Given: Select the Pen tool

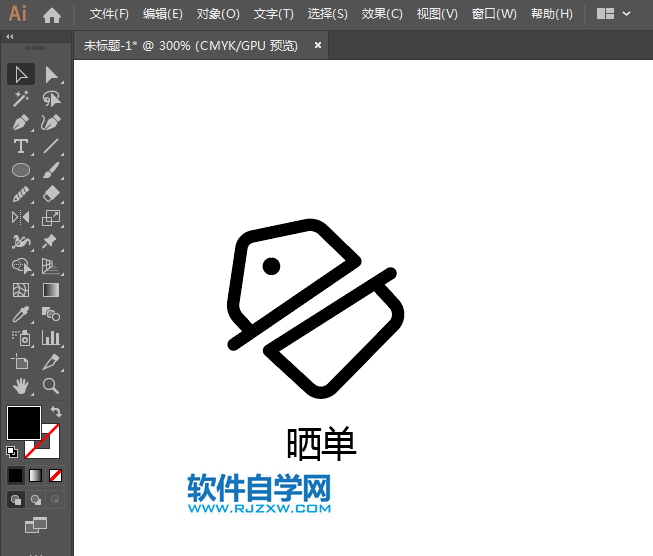Looking at the screenshot, I should pos(21,122).
